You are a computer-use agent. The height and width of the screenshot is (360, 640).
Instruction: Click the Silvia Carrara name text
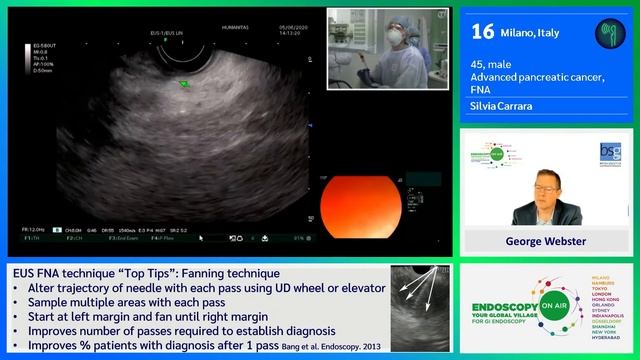point(501,106)
